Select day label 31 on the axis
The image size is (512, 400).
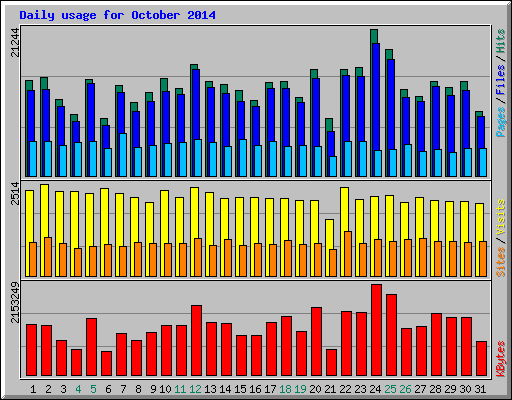coord(480,389)
